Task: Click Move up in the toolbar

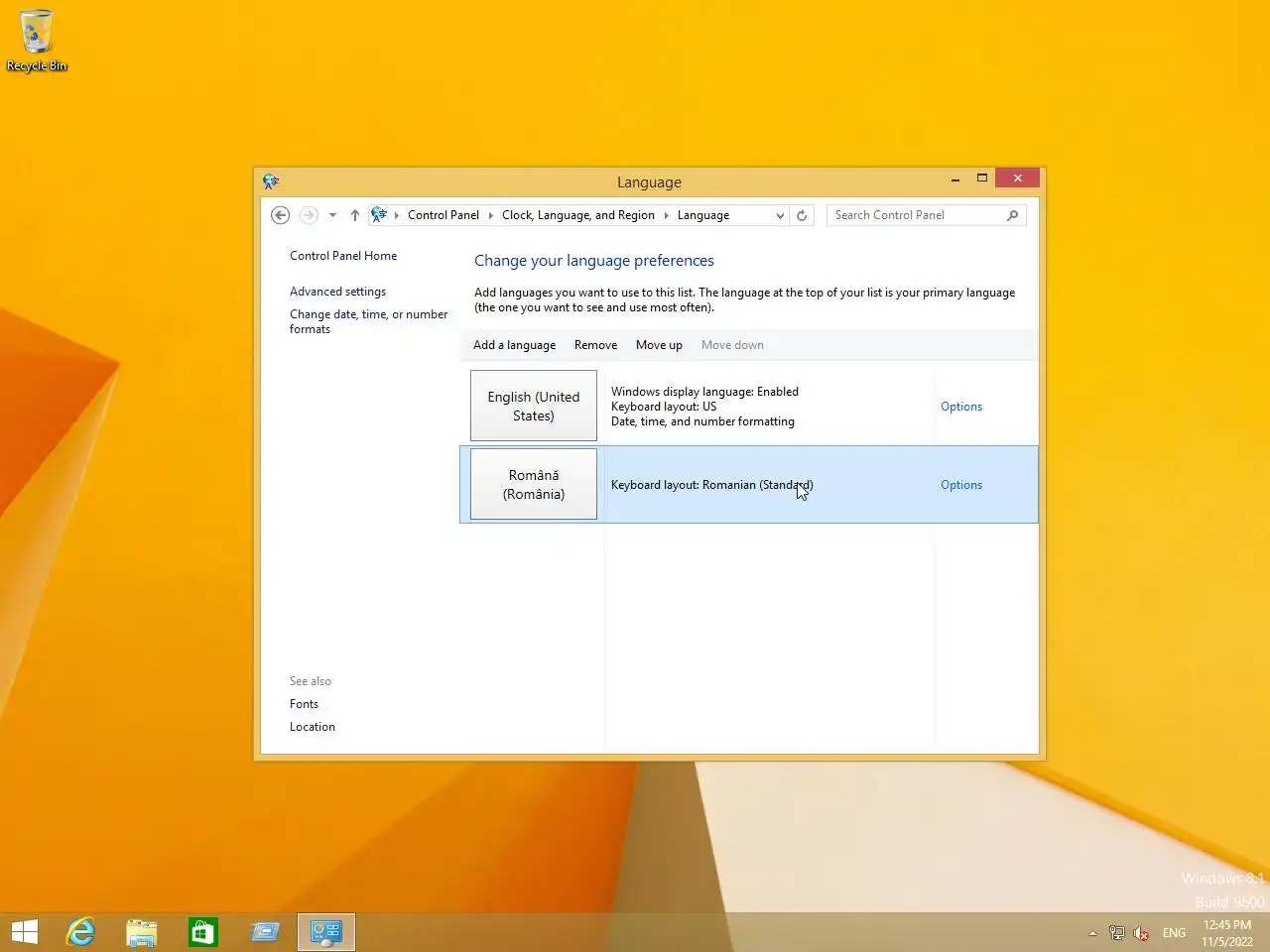Action: 659,345
